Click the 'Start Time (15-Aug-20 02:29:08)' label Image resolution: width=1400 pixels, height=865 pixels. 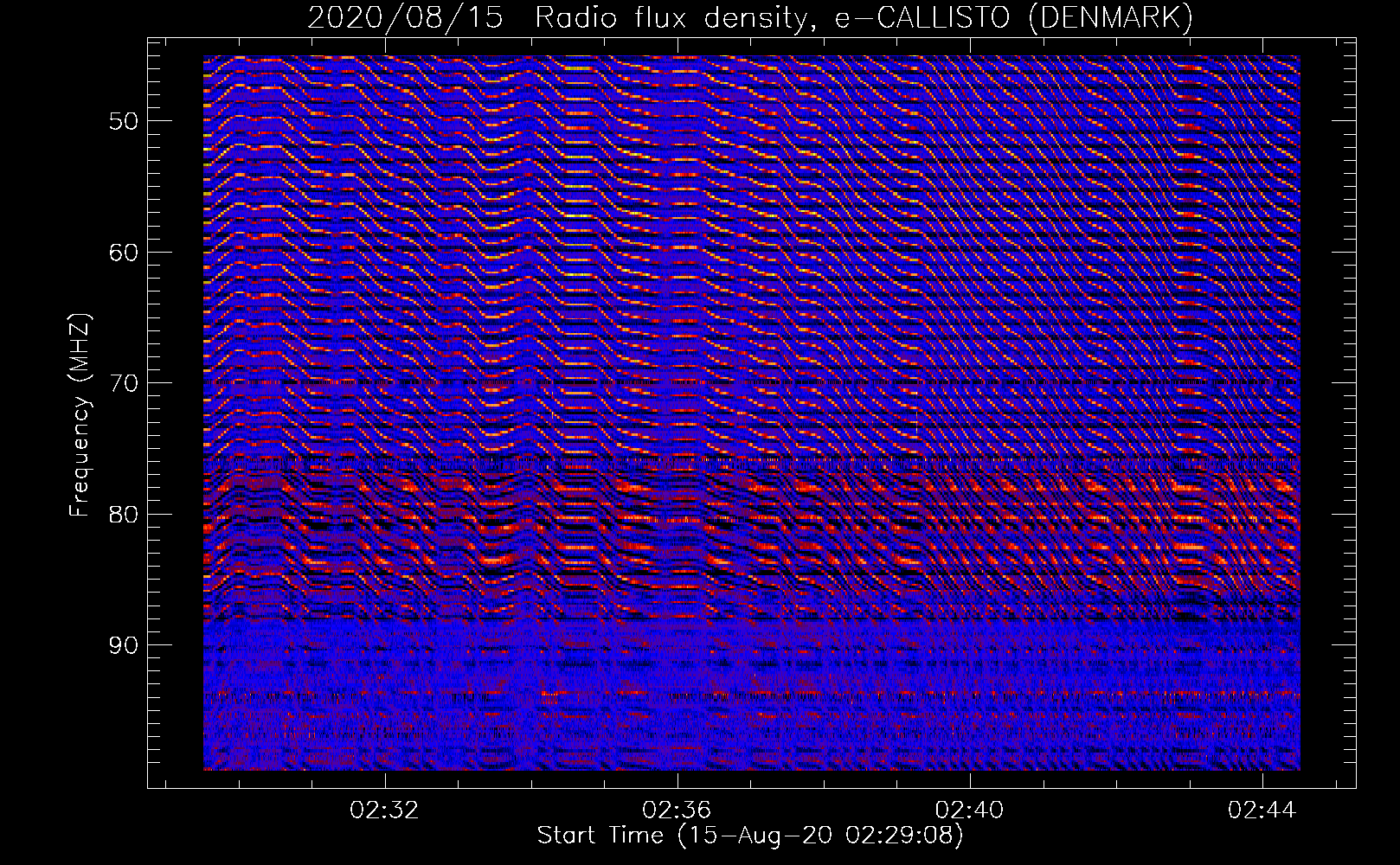coord(750,836)
